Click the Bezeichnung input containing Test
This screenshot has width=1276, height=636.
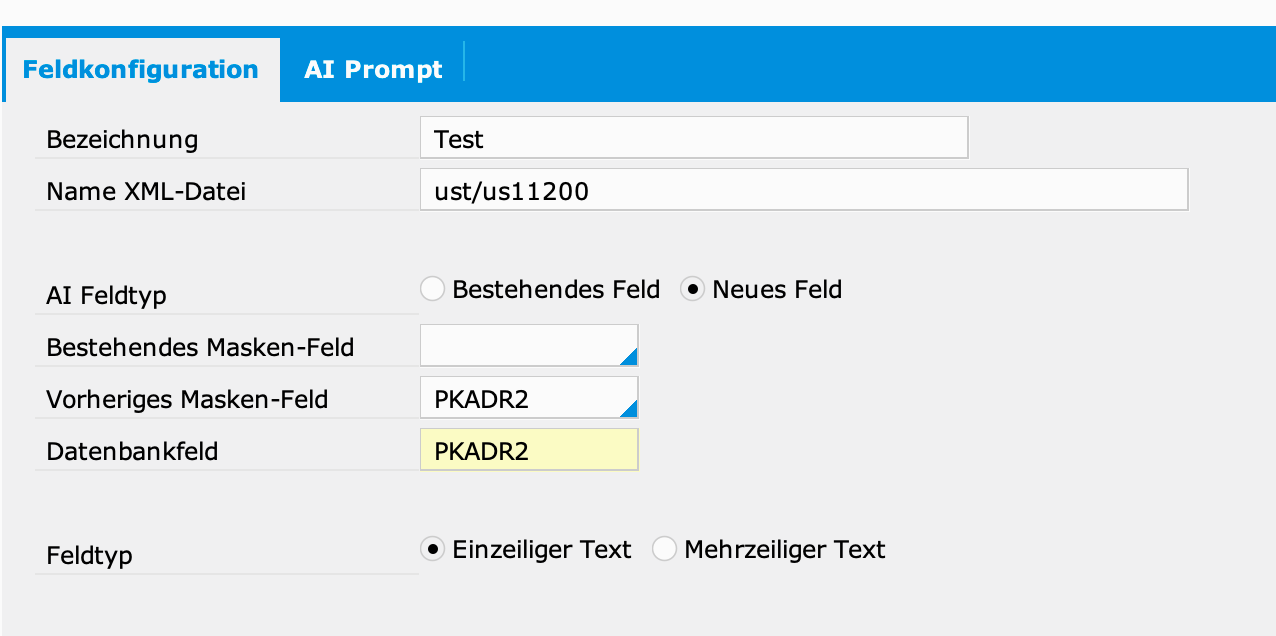693,137
